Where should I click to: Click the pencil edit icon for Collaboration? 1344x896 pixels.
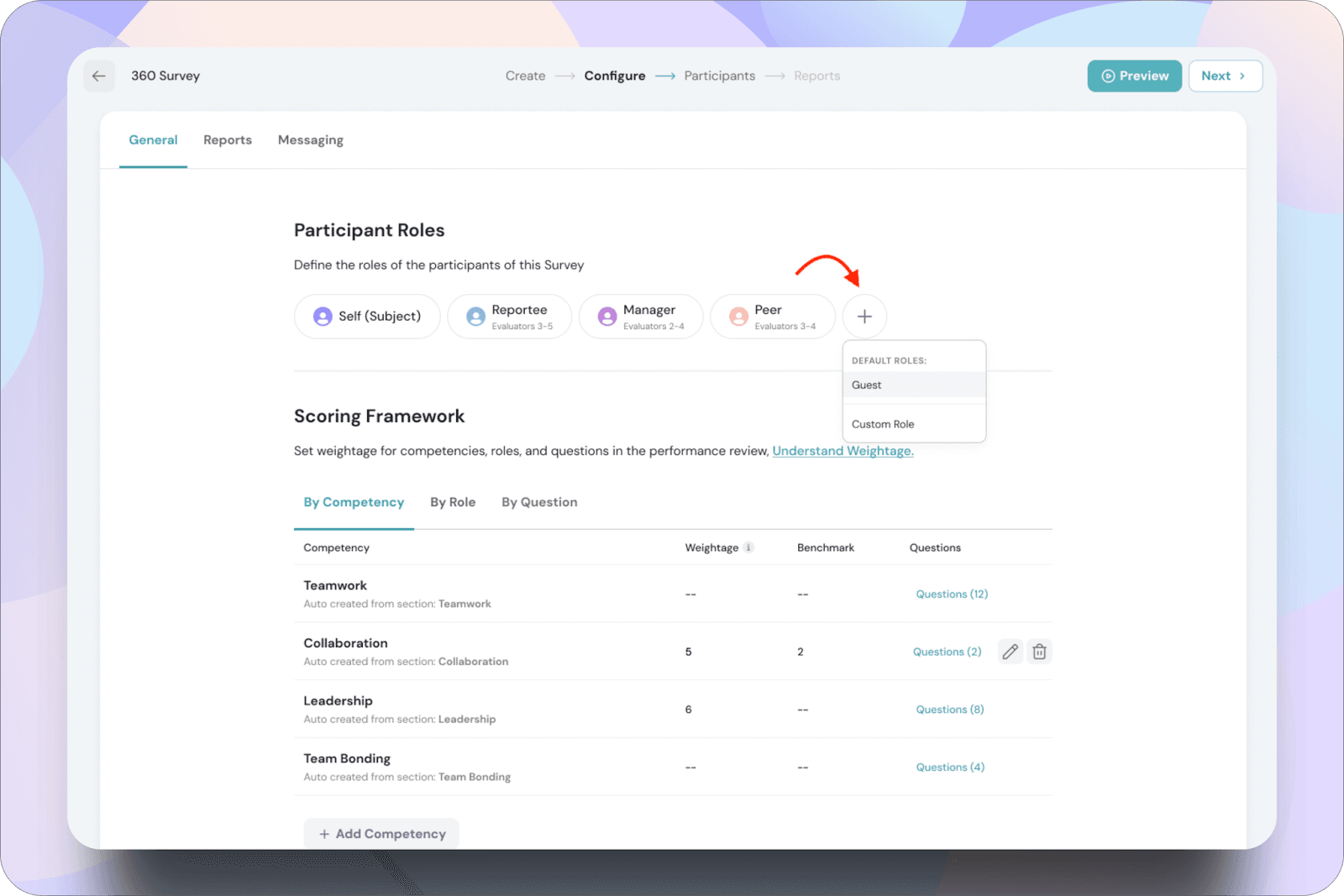[1010, 652]
